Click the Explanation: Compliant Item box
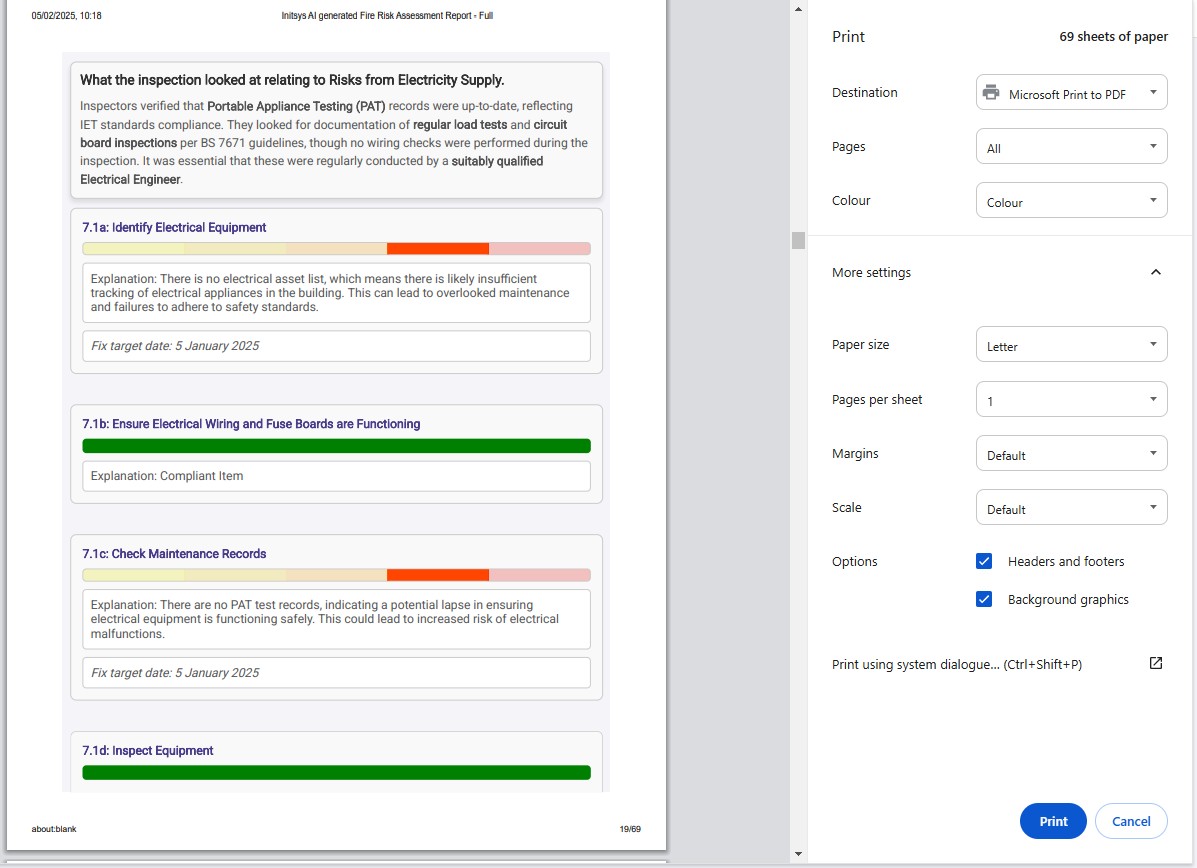Viewport: 1197px width, 868px height. (336, 476)
